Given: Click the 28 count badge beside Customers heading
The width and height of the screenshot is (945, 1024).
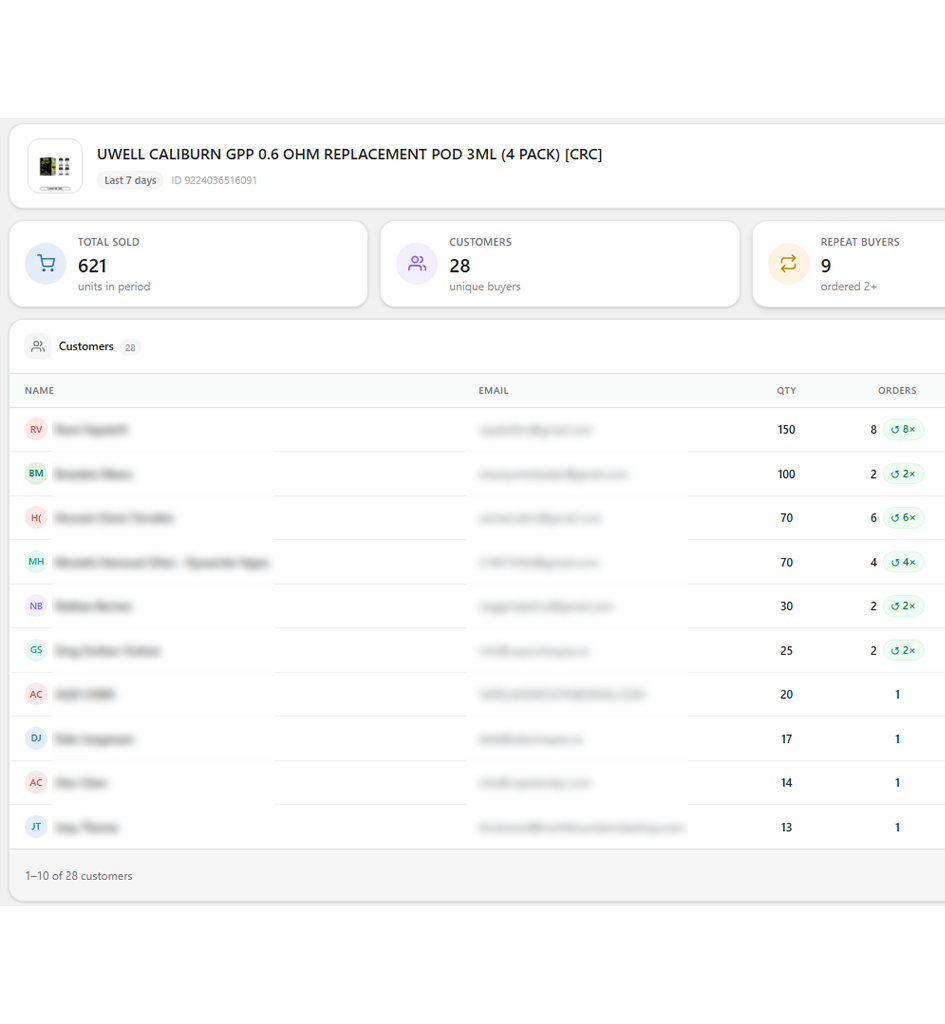Looking at the screenshot, I should click(x=130, y=347).
